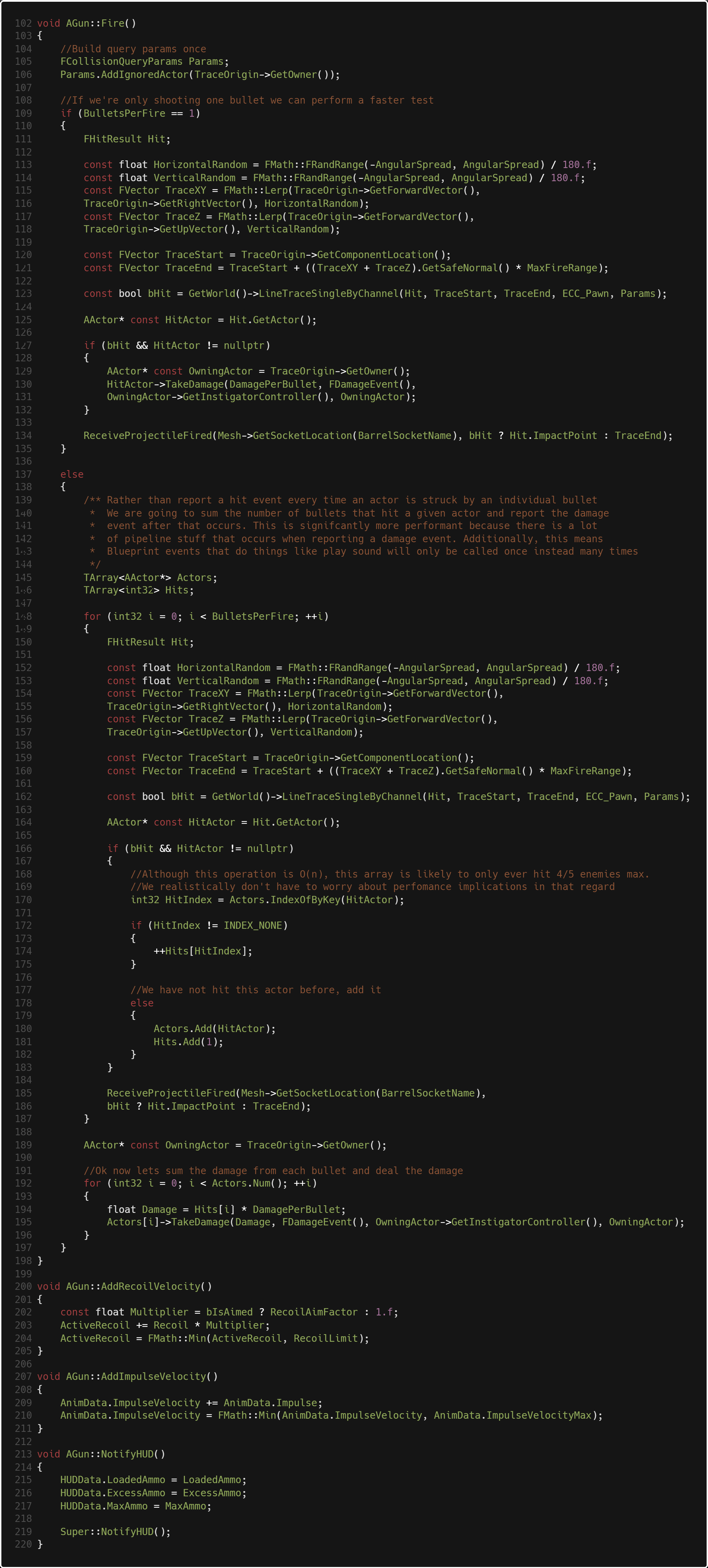
Task: Click 'Super::NotifyHUD();' on line 219
Action: (x=116, y=1532)
